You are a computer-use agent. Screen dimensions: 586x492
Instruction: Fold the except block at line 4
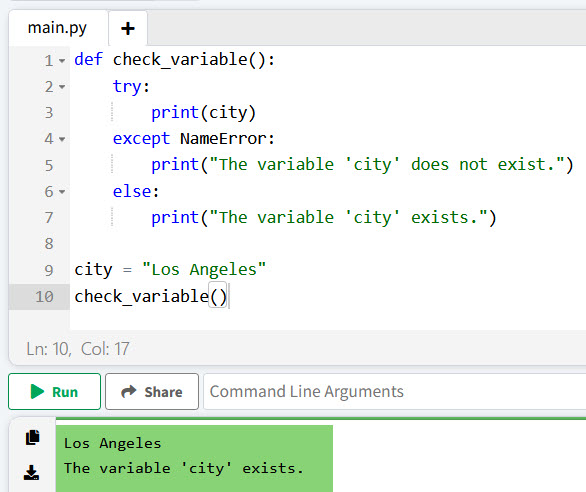click(62, 139)
